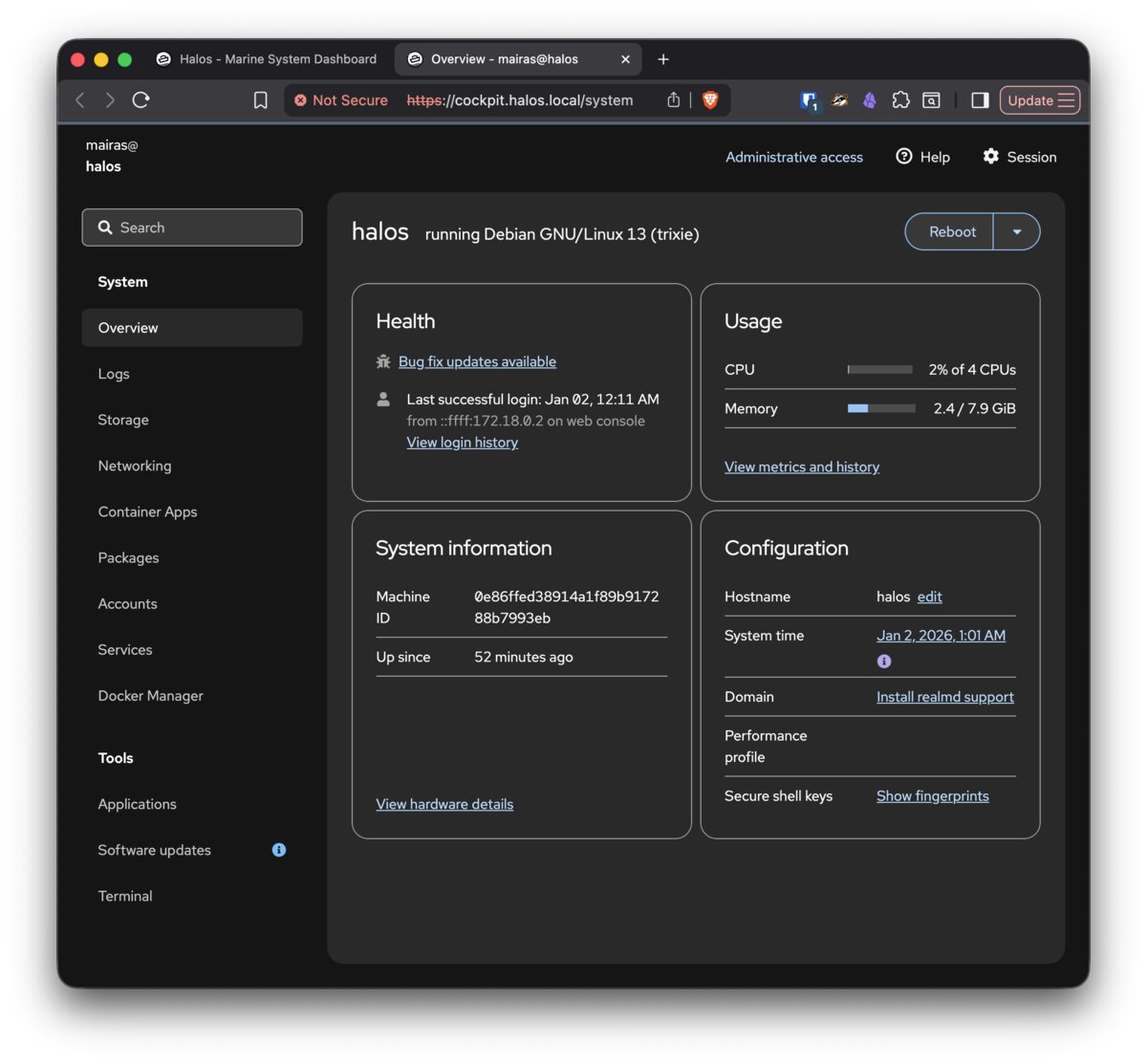Click Software updates info badge icon

279,850
